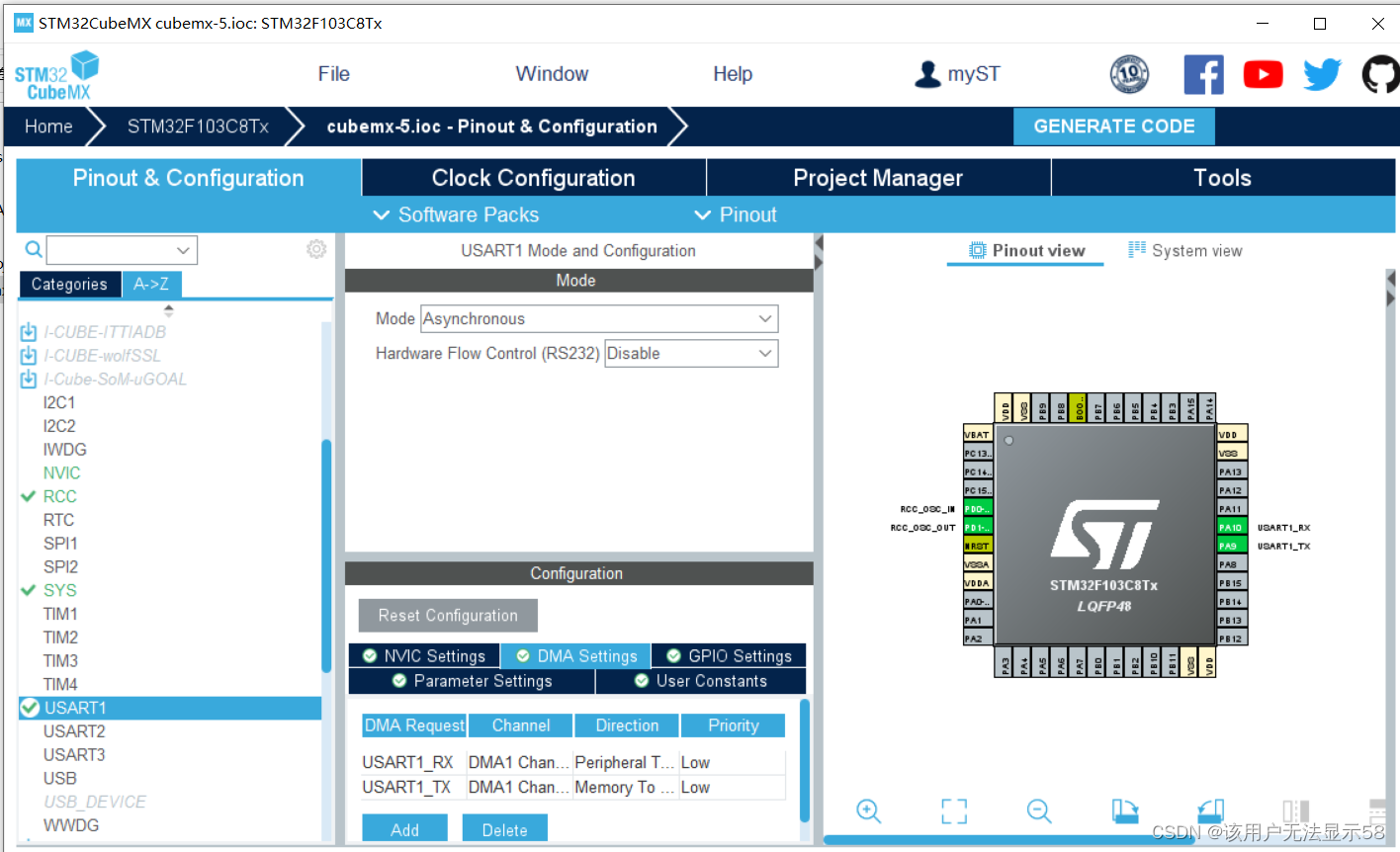Switch to the Clock Configuration tab

coord(534,178)
